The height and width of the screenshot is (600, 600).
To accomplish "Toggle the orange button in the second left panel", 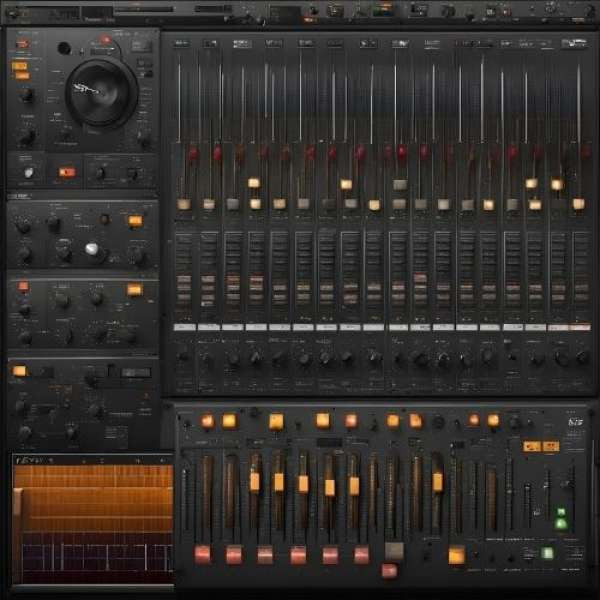I will [x=135, y=221].
